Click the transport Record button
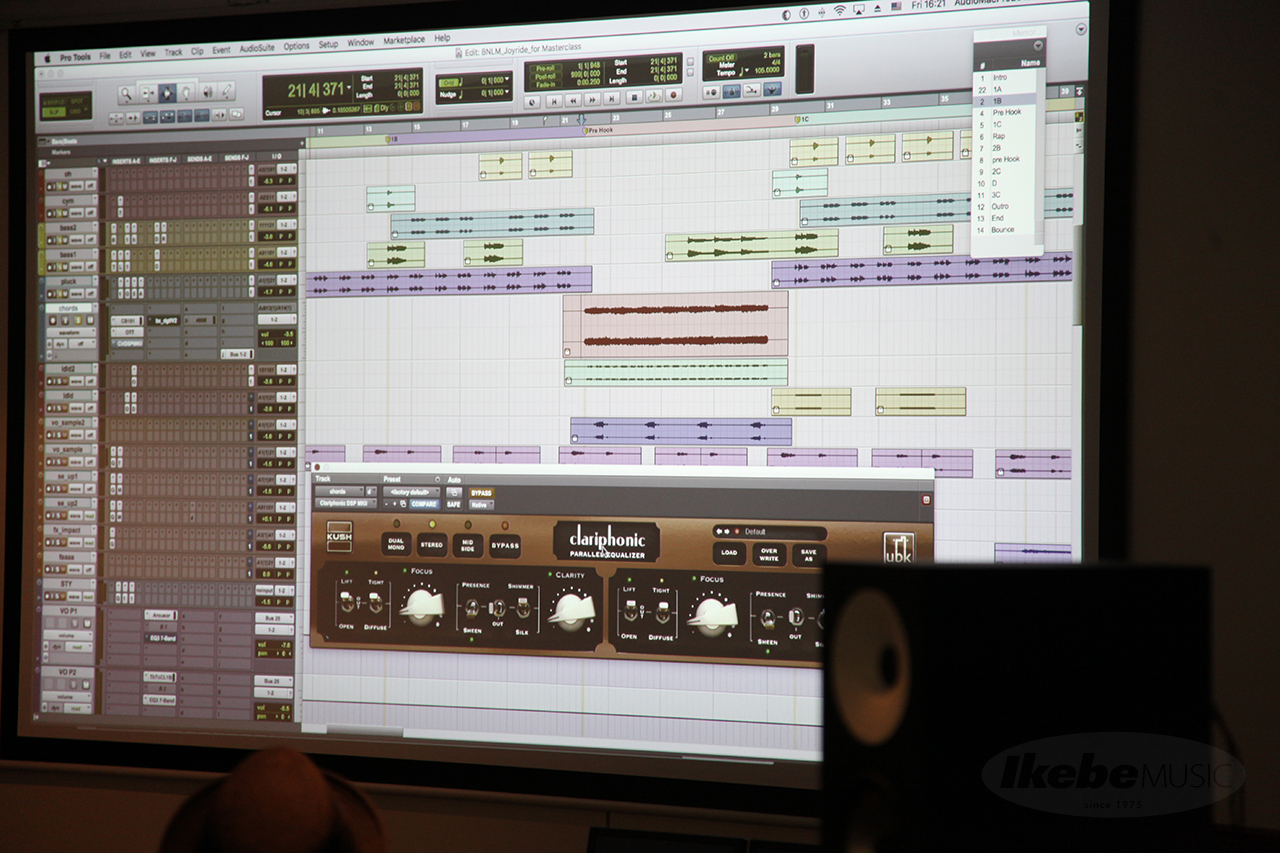Screen dimensions: 1280x853 pos(673,97)
